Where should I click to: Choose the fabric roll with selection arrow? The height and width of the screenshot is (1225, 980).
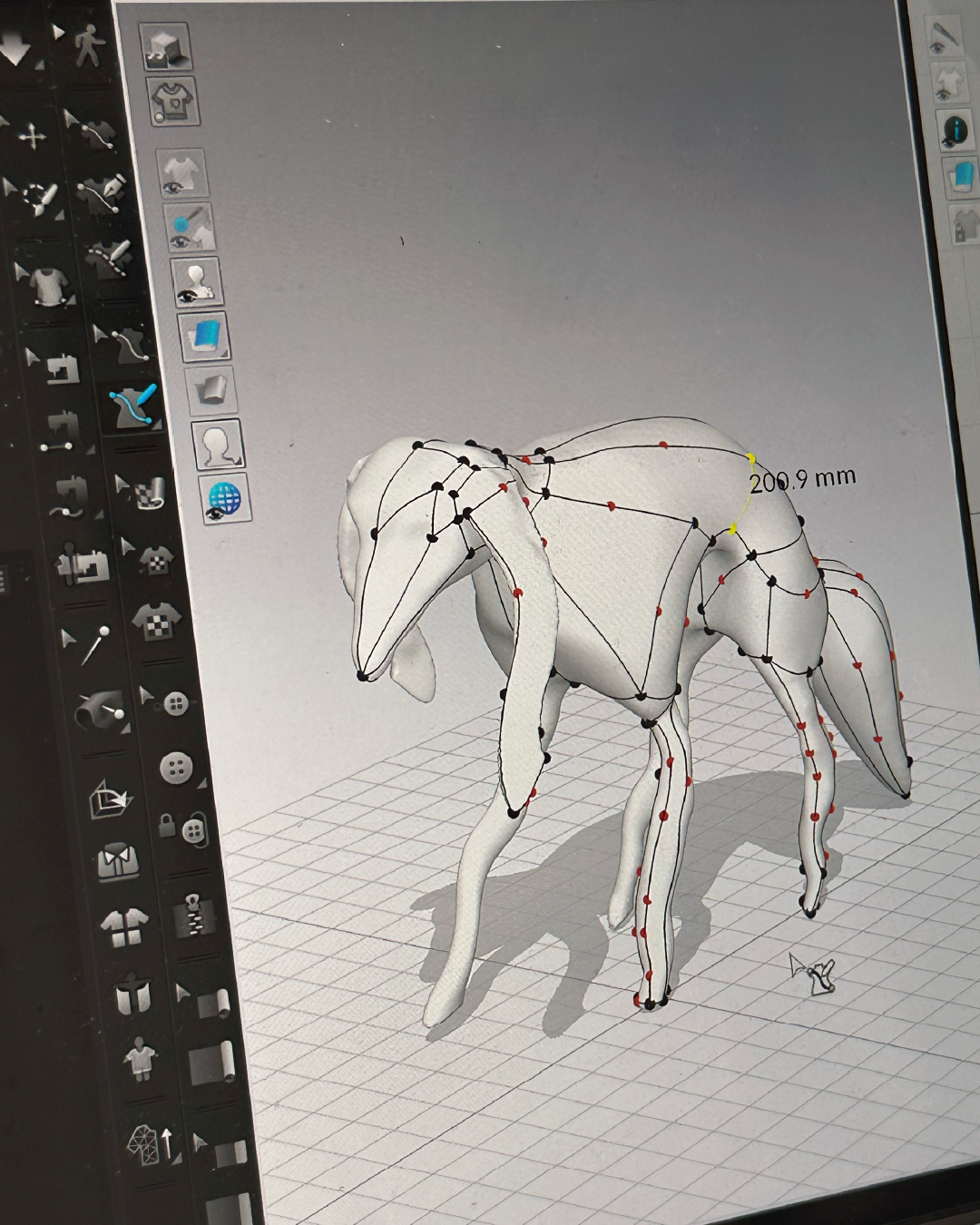click(x=205, y=1001)
